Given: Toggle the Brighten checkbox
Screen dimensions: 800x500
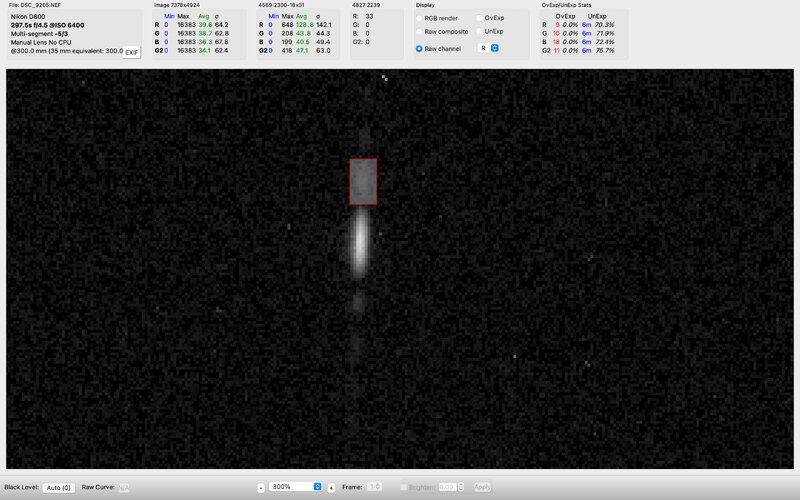Looking at the screenshot, I should coord(404,487).
